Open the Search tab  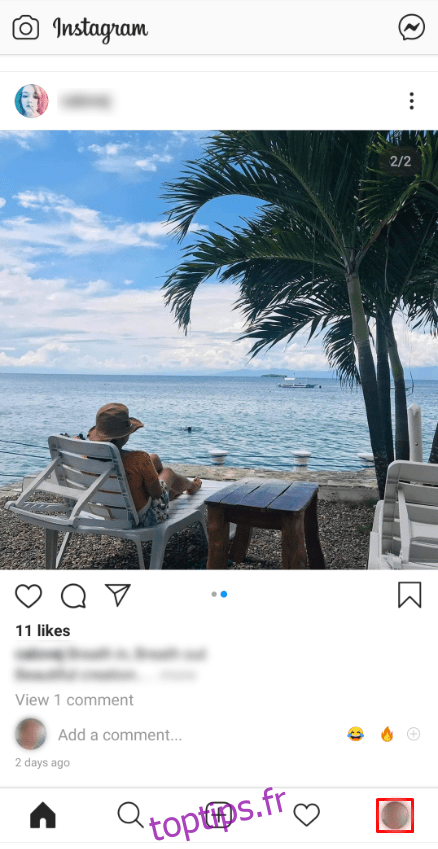[x=130, y=814]
